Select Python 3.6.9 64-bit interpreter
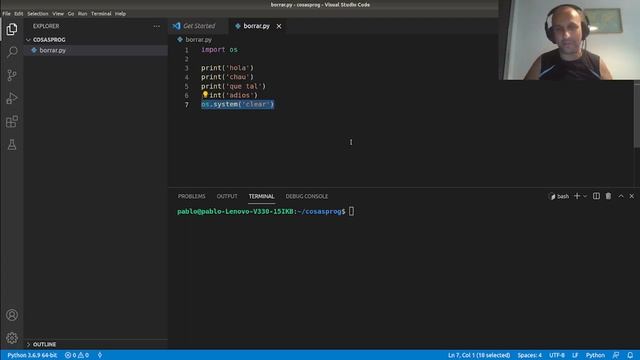Viewport: 640px width, 360px height. coord(32,355)
